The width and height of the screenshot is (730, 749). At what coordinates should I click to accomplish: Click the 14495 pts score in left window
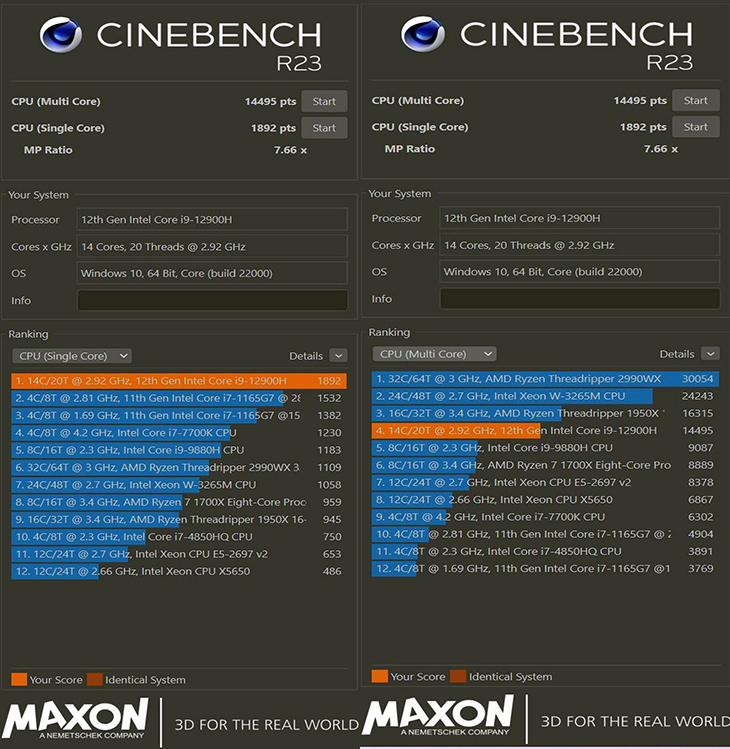point(270,101)
